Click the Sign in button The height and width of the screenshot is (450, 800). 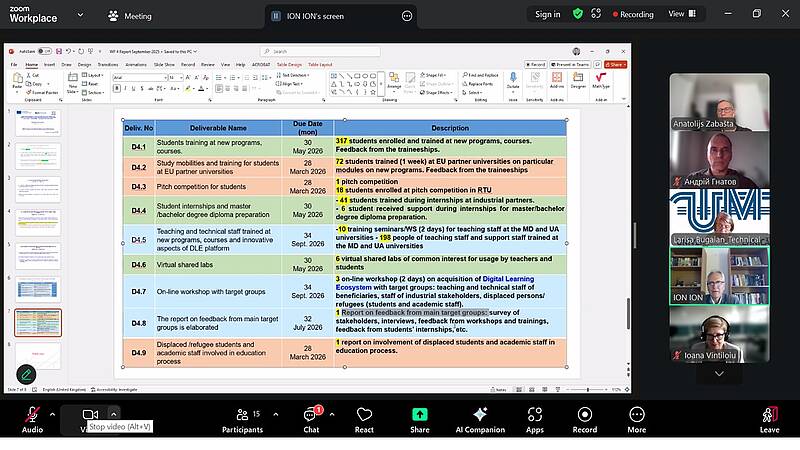[547, 14]
